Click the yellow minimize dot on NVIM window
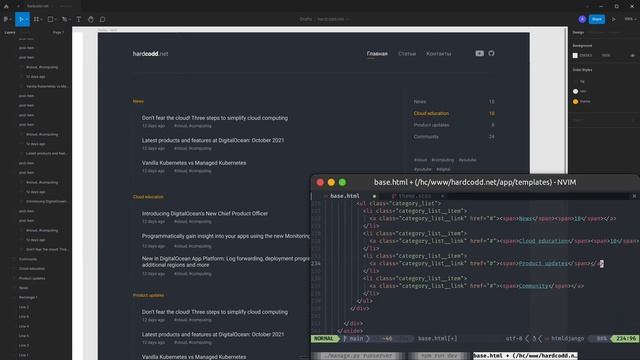The image size is (640, 360). [x=331, y=182]
